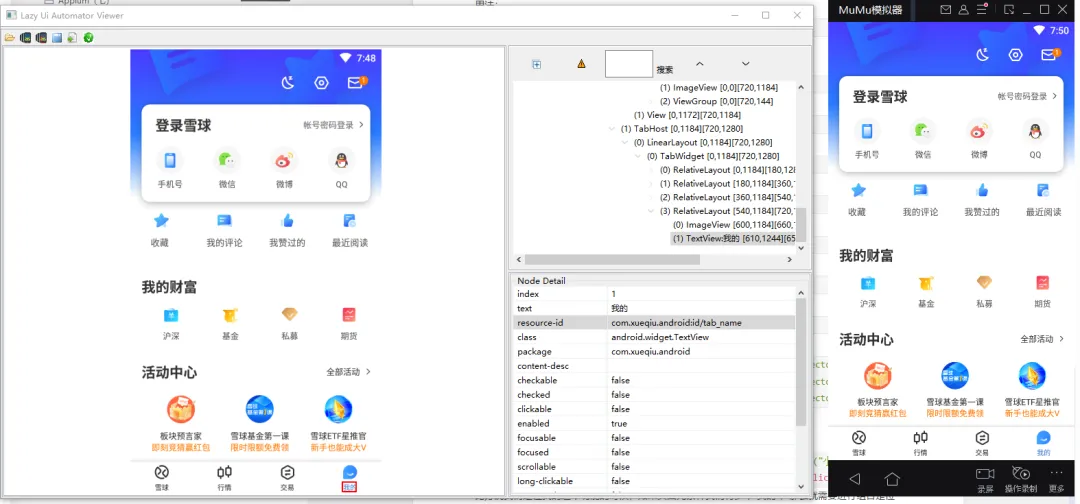Click the yellow warning triangle icon

pos(581,64)
